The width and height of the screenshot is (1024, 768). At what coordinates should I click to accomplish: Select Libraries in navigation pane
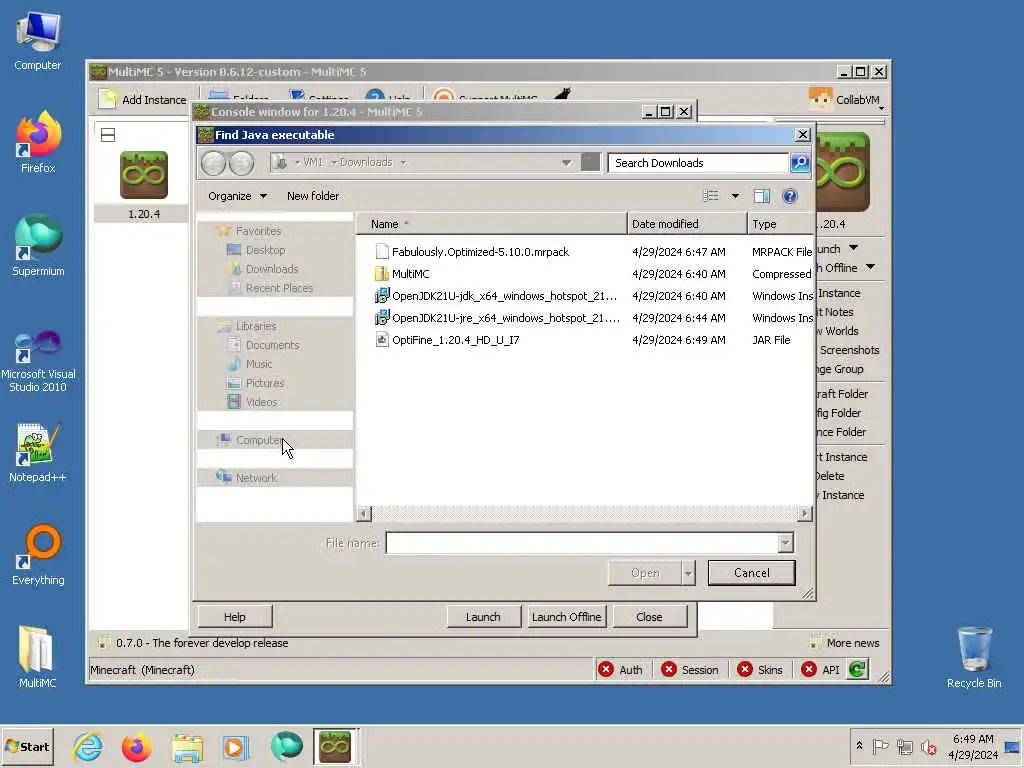pos(255,326)
